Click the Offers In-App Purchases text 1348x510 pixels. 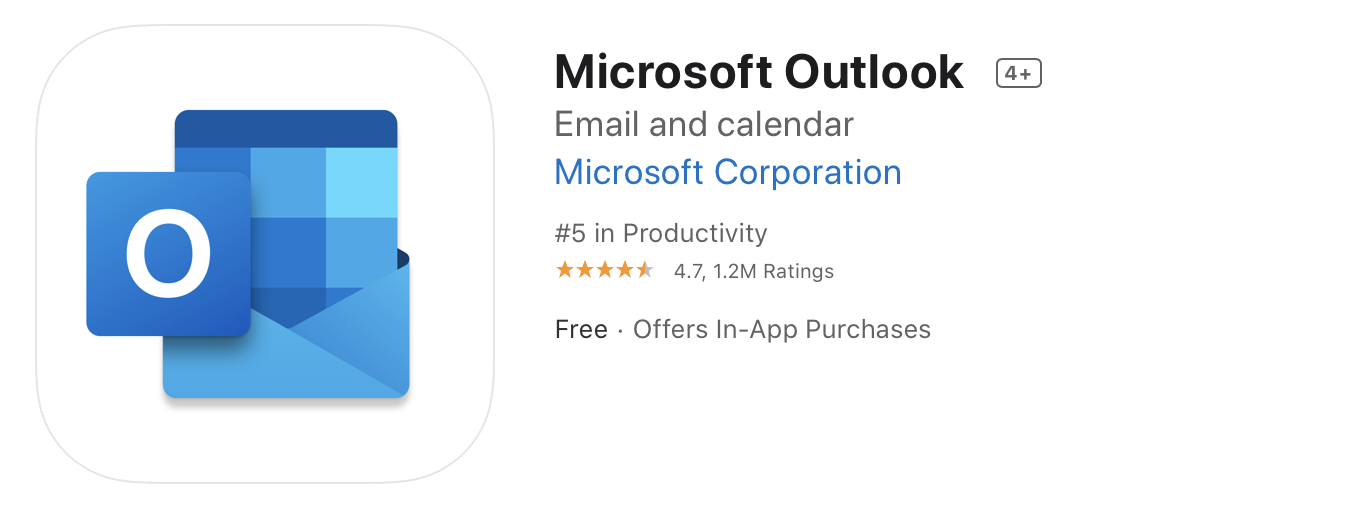pyautogui.click(x=782, y=329)
